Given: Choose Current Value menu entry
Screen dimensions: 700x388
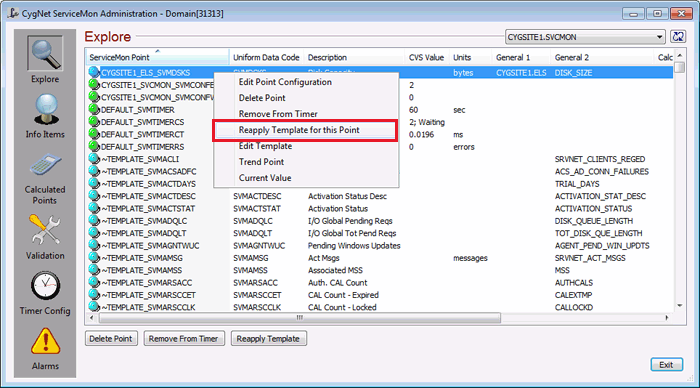Looking at the screenshot, I should 306,178.
